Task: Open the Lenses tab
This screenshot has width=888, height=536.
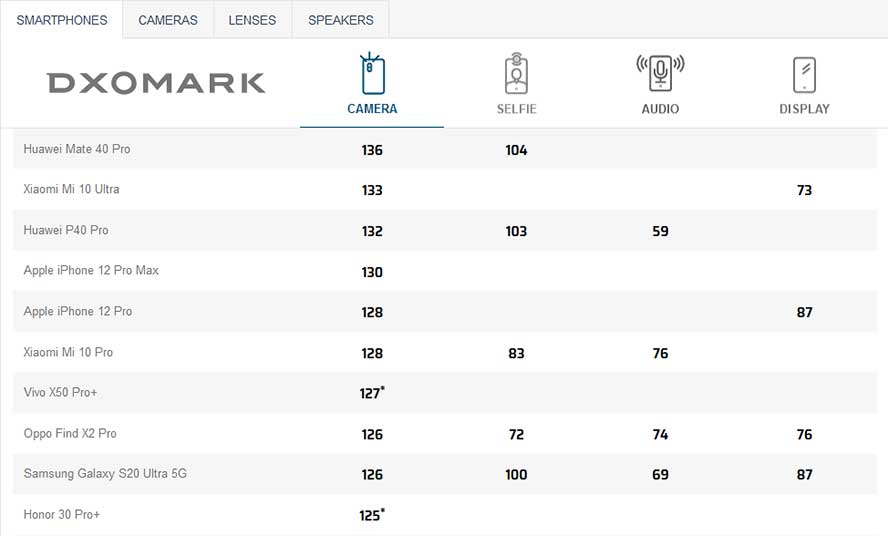Action: 252,20
